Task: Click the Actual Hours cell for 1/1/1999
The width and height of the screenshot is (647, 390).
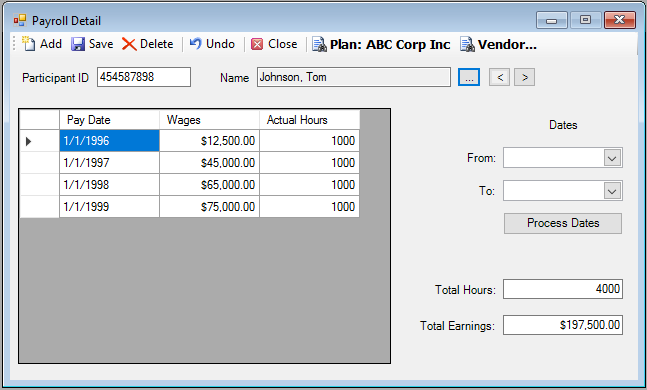Action: 309,206
